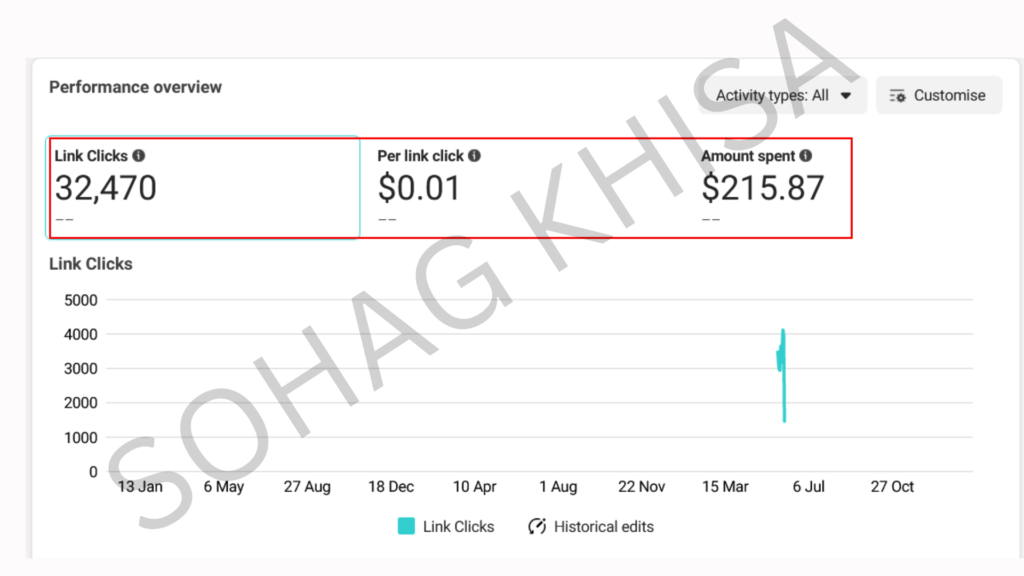
Task: Select the Amount spent metric card
Action: pos(773,187)
